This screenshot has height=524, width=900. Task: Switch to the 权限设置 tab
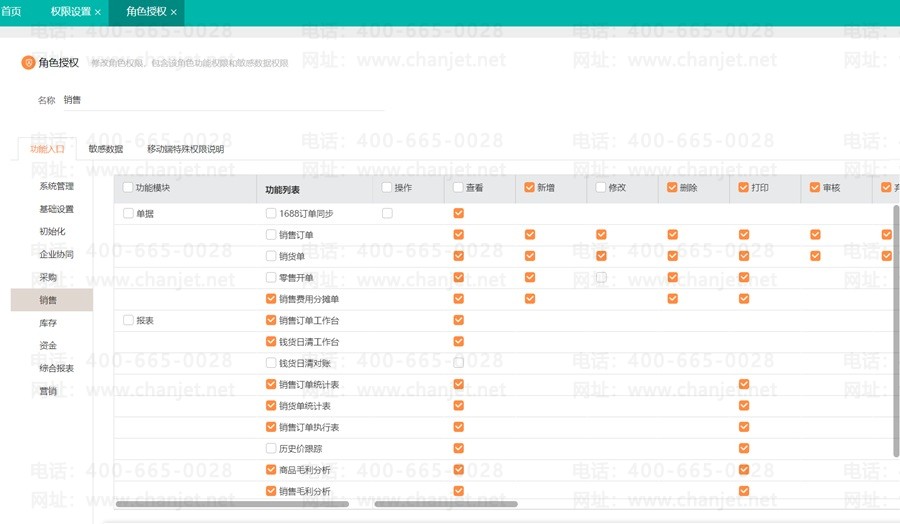pos(71,11)
